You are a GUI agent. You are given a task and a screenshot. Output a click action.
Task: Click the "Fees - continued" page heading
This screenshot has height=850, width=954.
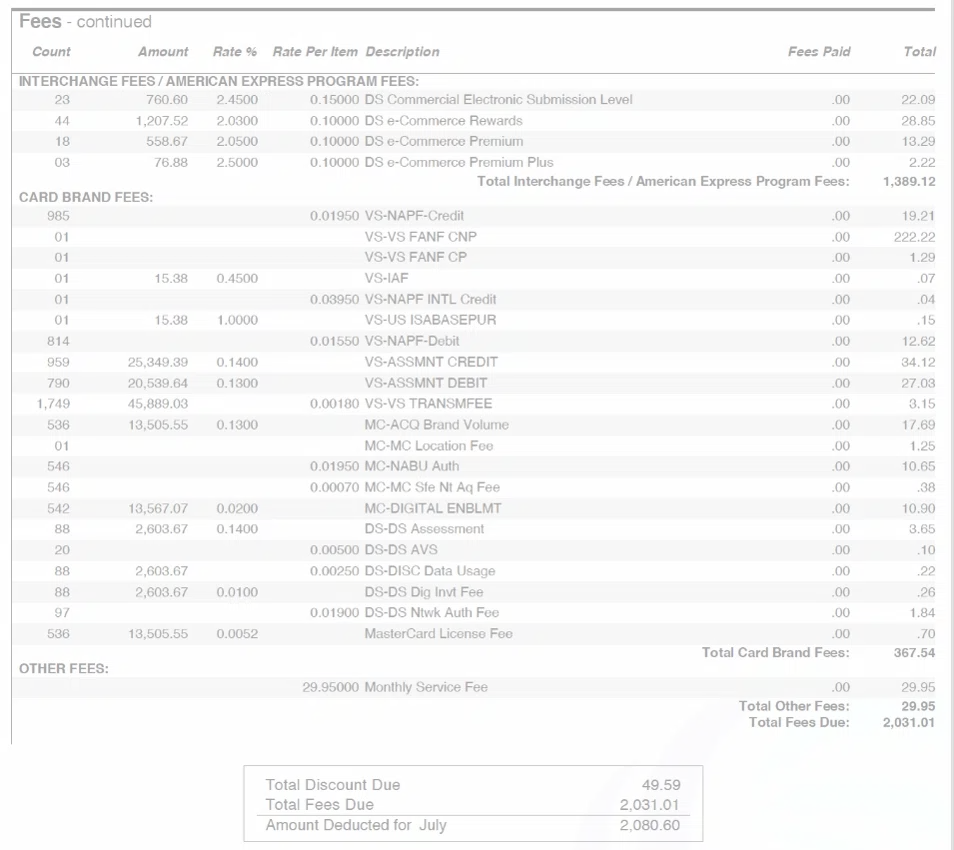click(77, 21)
